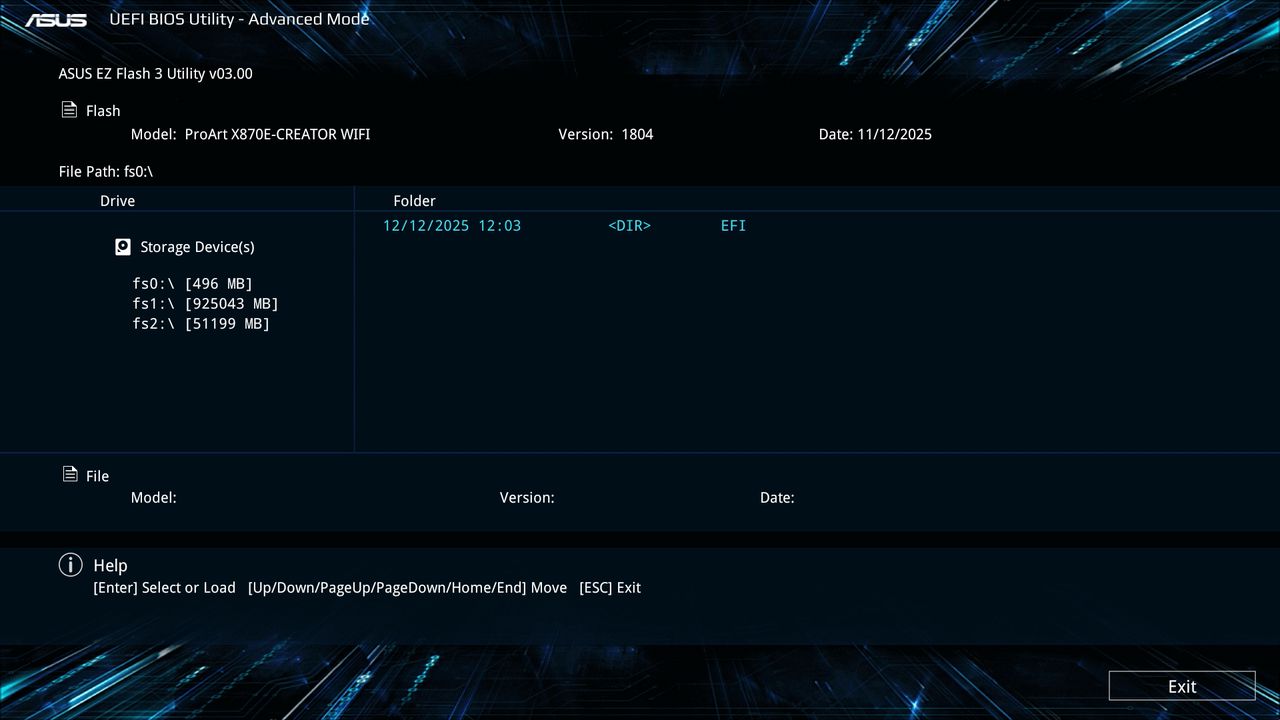This screenshot has height=720, width=1280.
Task: Click the UEFI BIOS Utility title text
Action: (240, 18)
